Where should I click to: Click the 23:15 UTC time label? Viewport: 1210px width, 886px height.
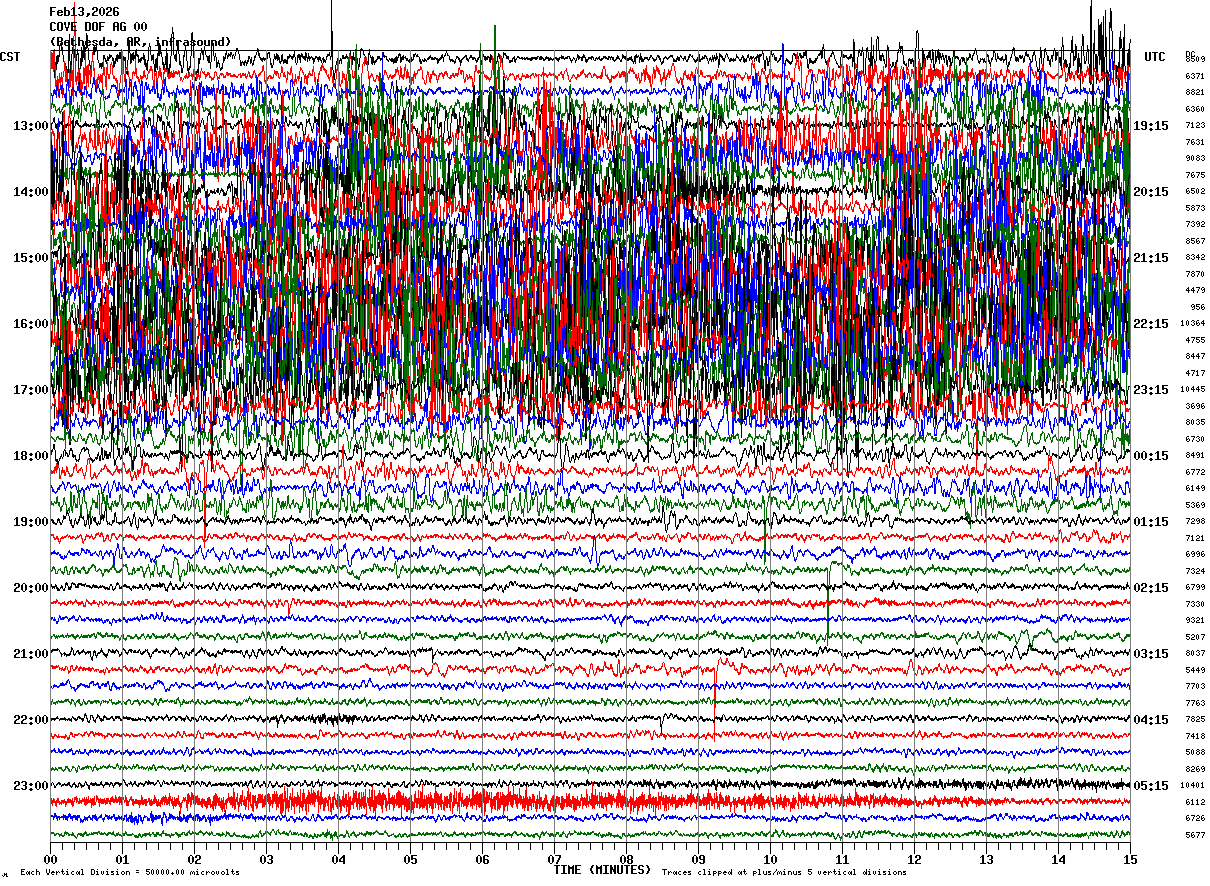coord(1151,390)
